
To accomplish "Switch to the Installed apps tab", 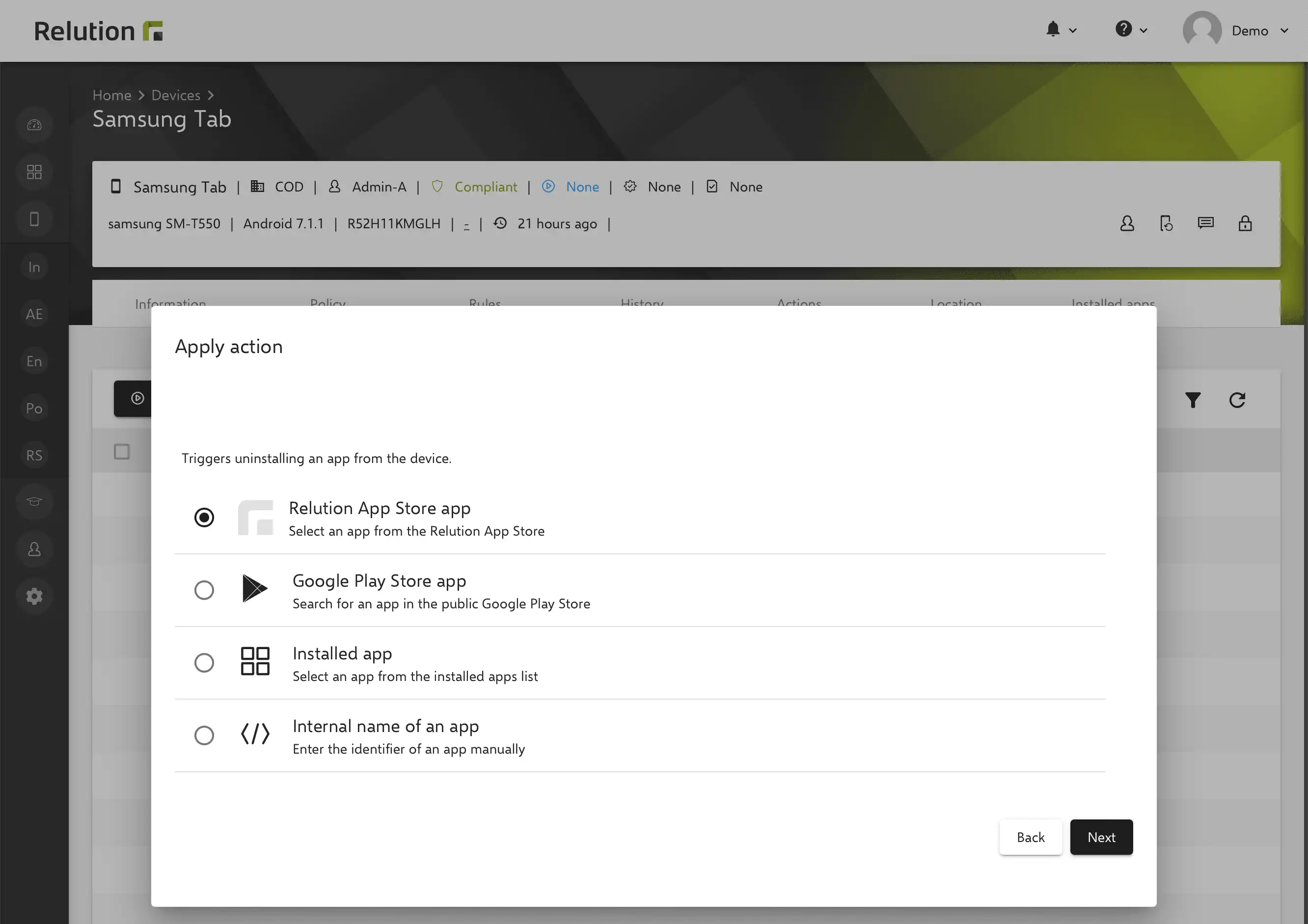I will point(1113,303).
